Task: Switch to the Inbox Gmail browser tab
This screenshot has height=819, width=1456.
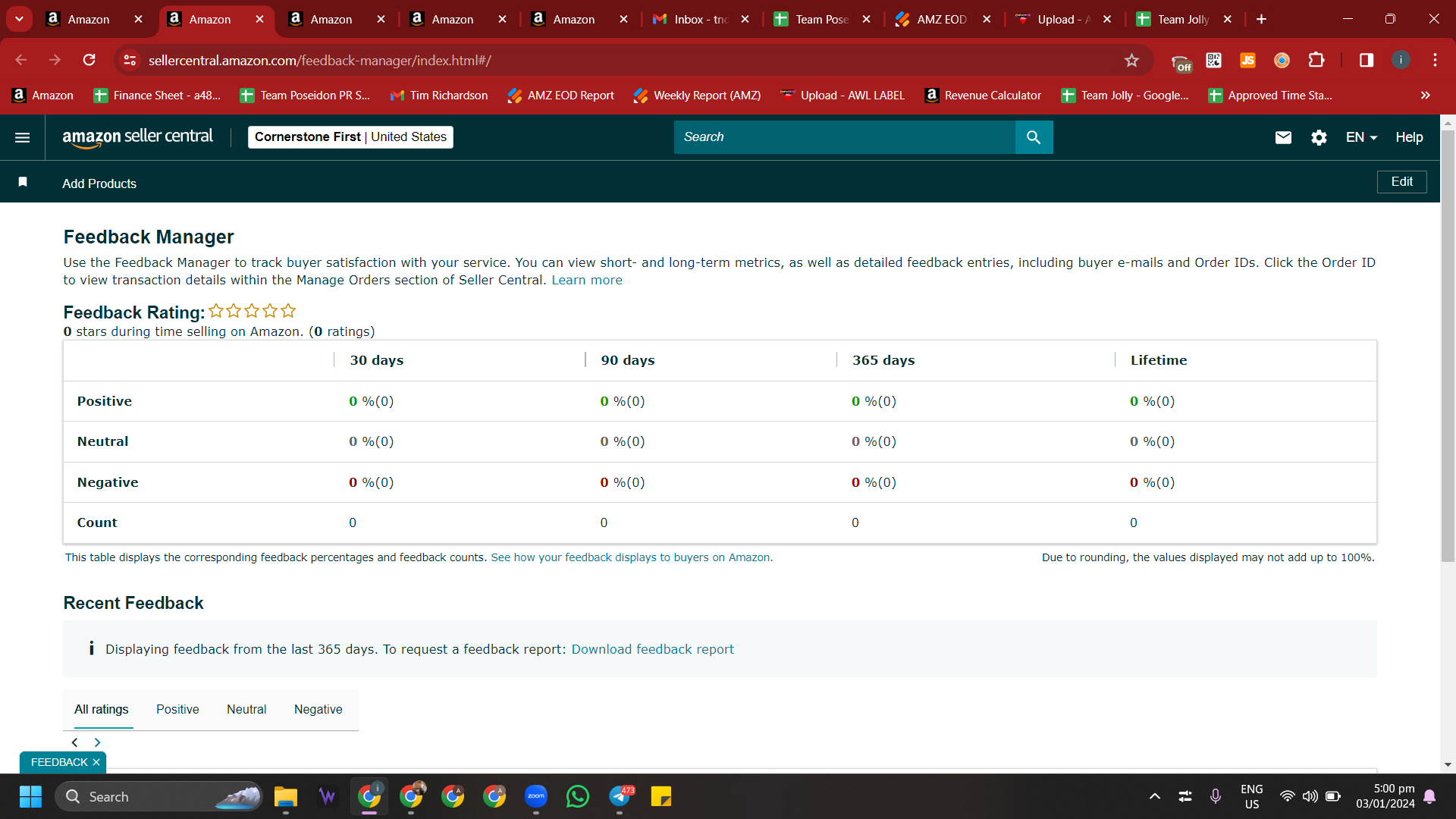Action: (701, 19)
